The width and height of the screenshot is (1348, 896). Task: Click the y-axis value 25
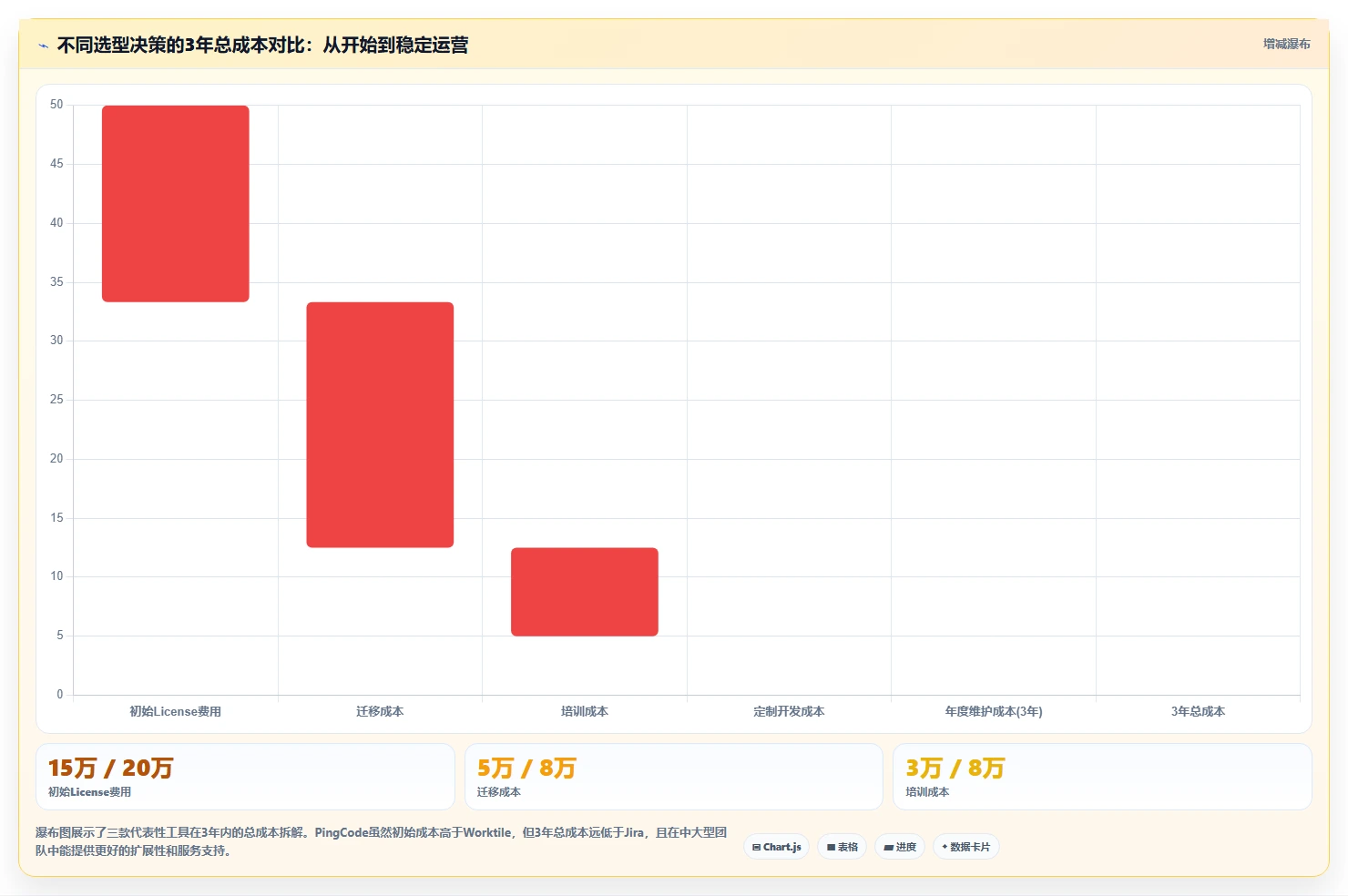(56, 400)
